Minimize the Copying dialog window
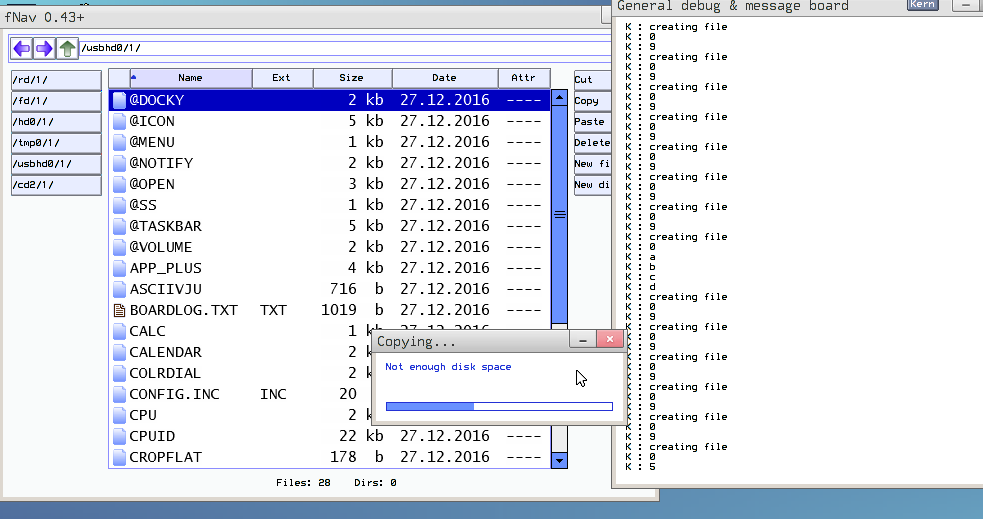Viewport: 983px width, 519px height. (582, 341)
